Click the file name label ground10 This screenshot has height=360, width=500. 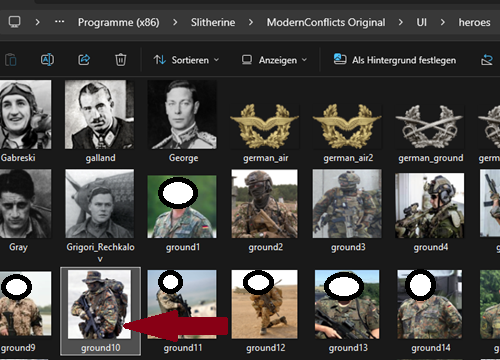tap(100, 348)
